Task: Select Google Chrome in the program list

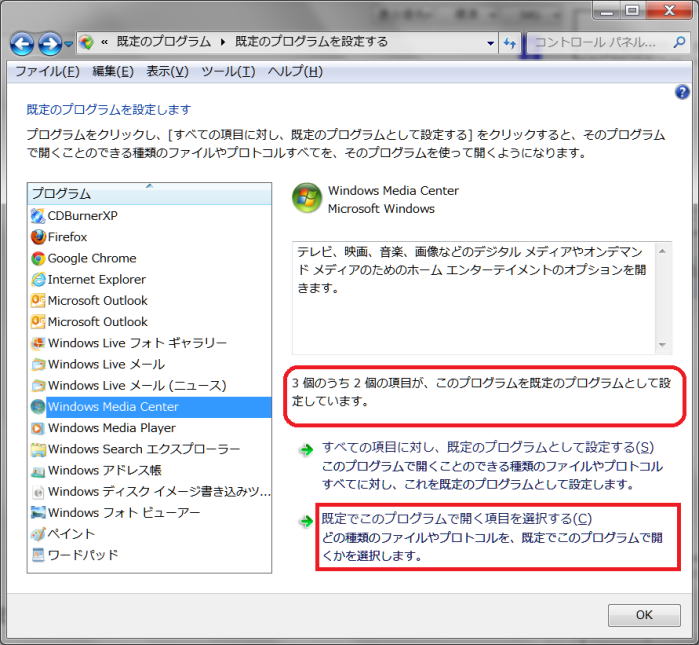Action: tap(149, 258)
